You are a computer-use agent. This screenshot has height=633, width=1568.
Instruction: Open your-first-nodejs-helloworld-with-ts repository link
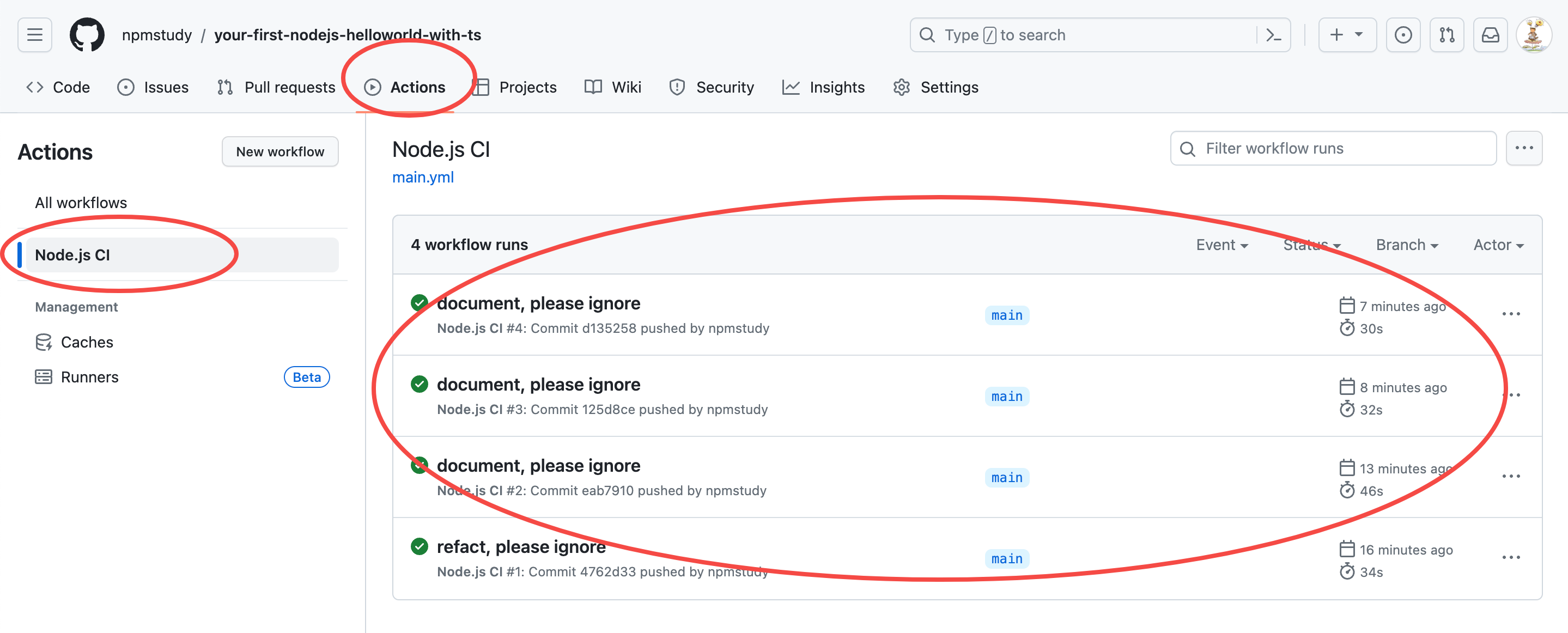[x=348, y=35]
